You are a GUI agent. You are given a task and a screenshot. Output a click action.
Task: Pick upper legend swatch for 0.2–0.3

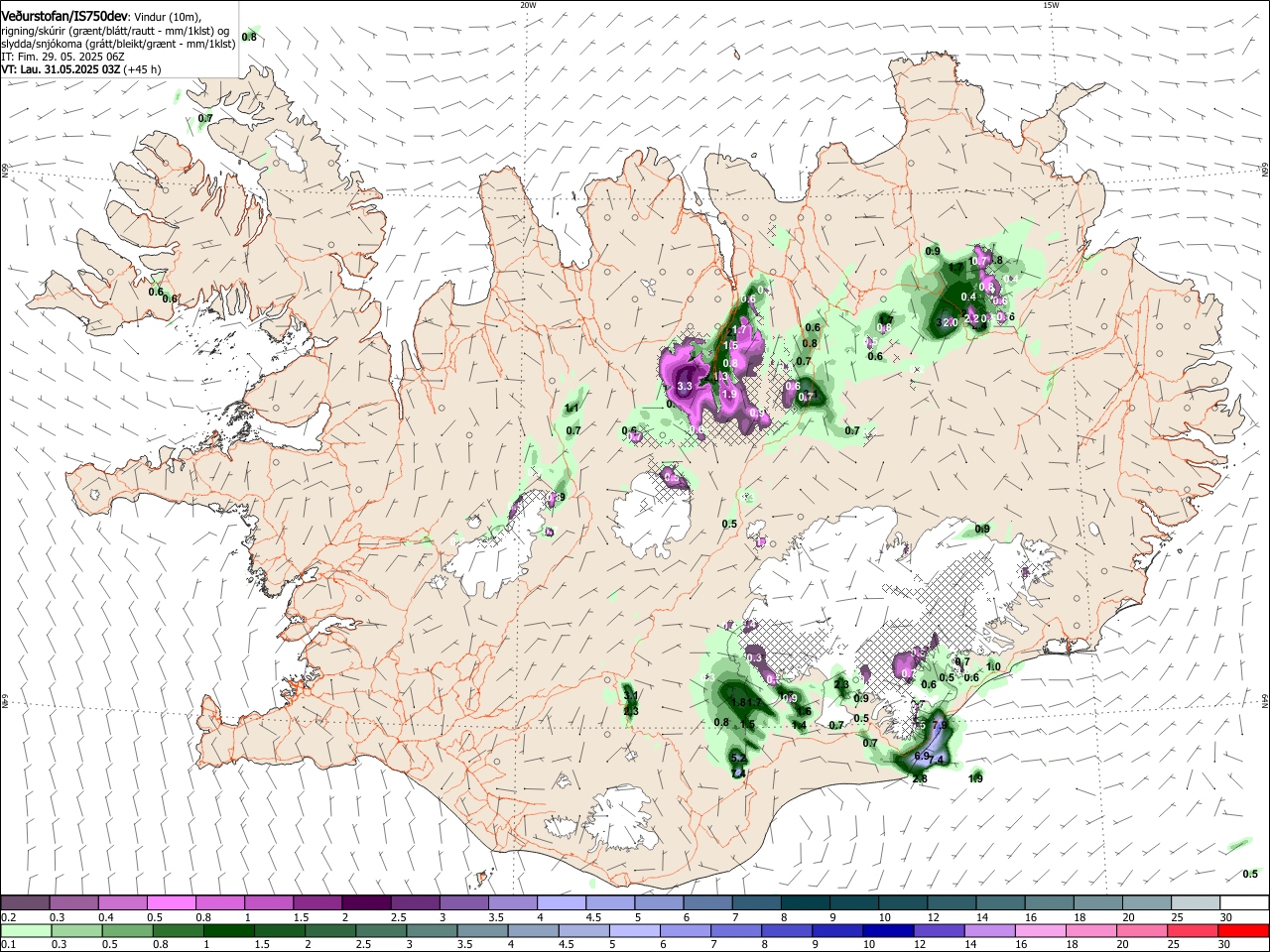[25, 903]
